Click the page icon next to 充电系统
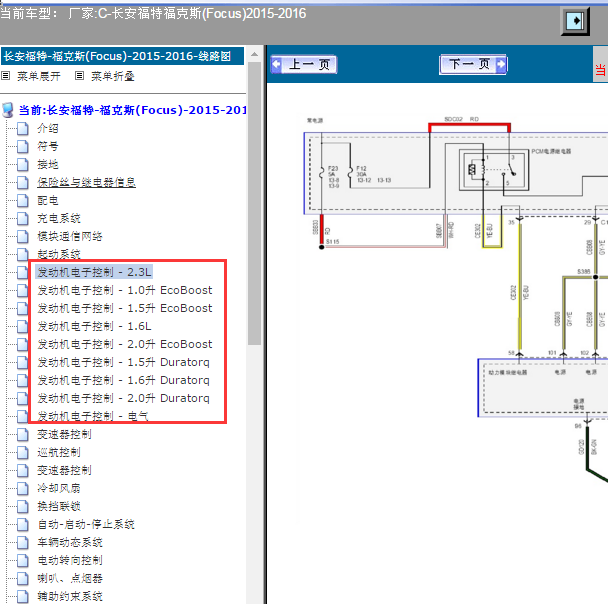This screenshot has width=608, height=604. click(x=23, y=218)
